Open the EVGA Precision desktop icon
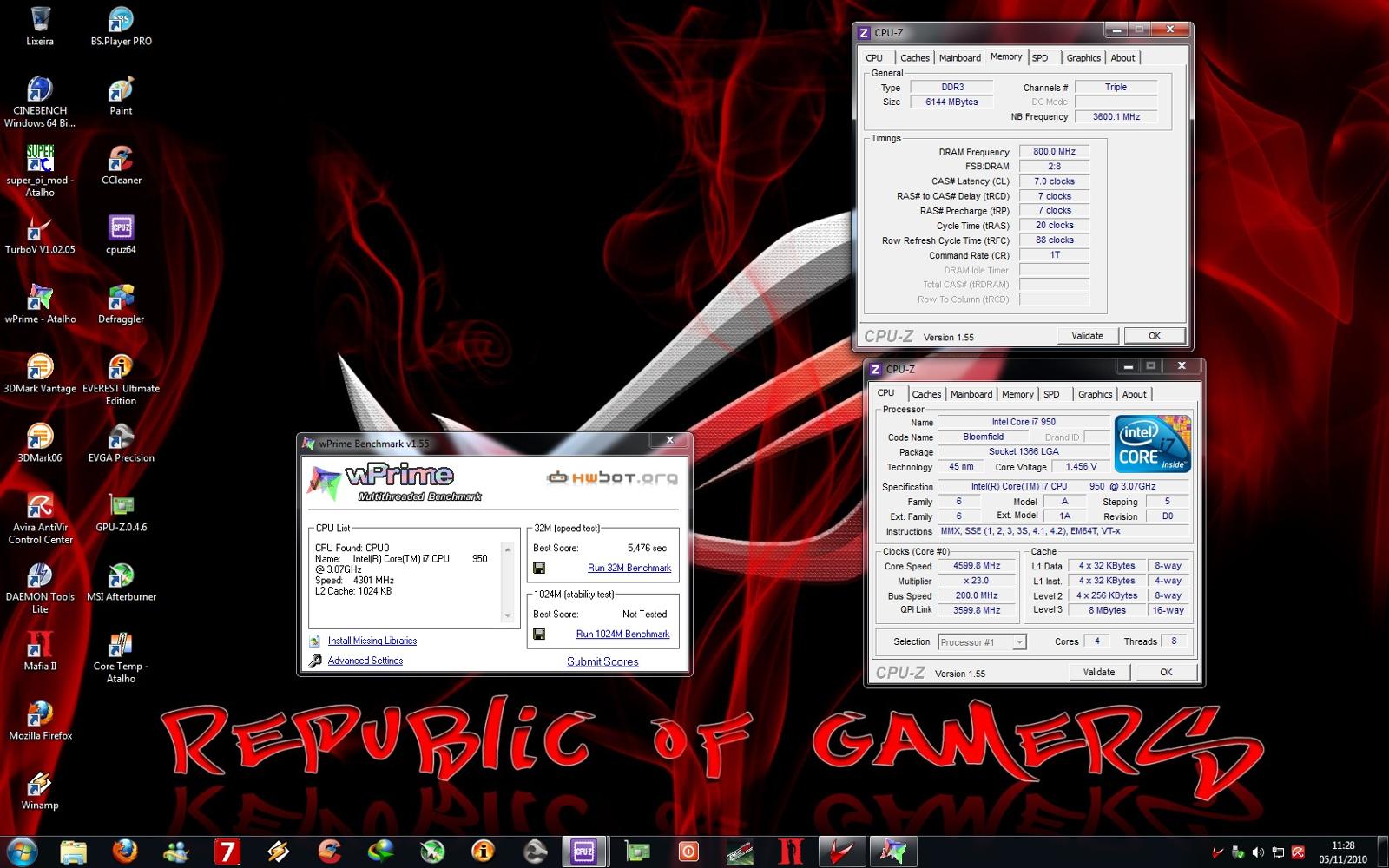This screenshot has height=868, width=1389. point(121,443)
